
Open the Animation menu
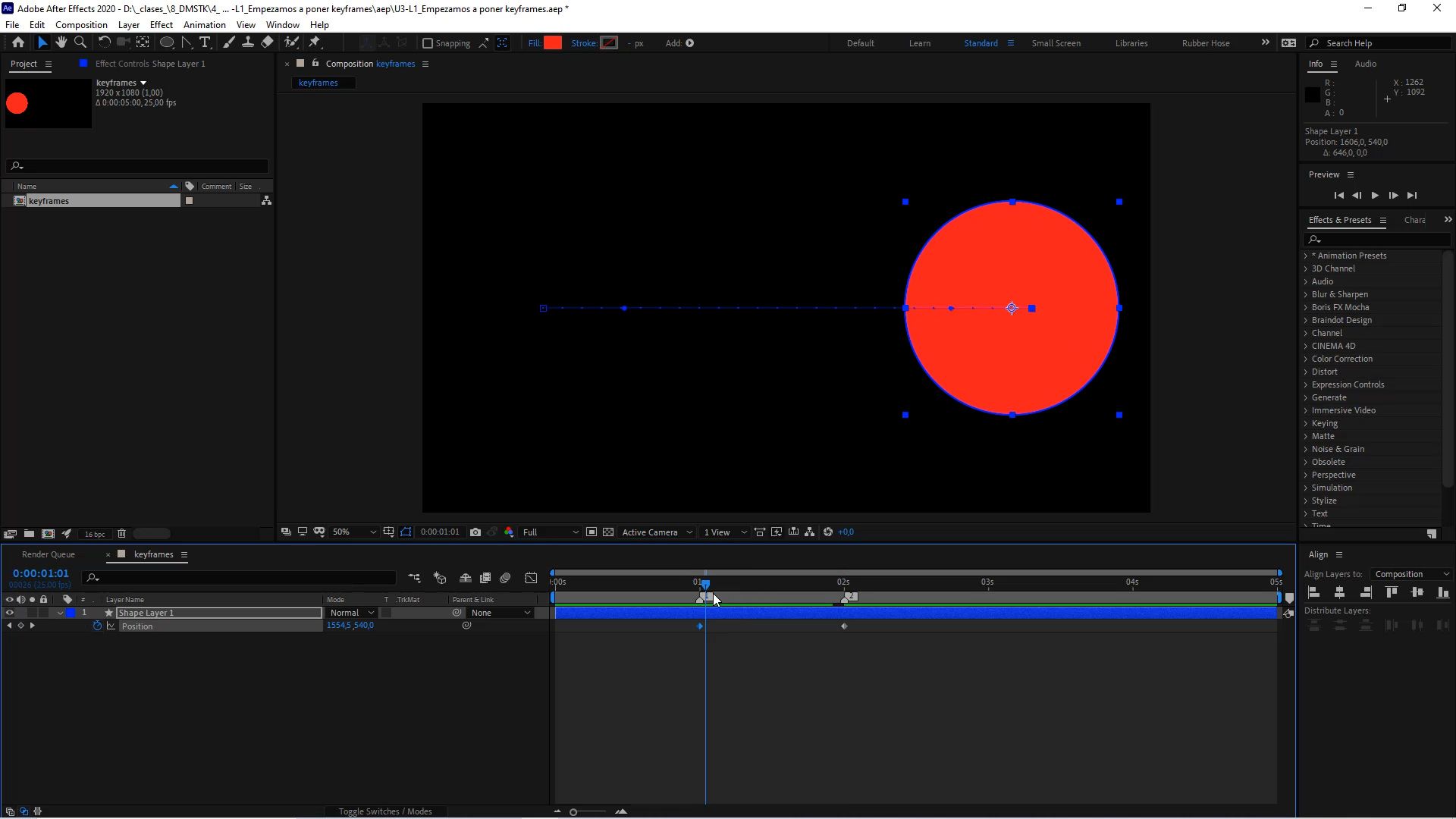pos(204,24)
